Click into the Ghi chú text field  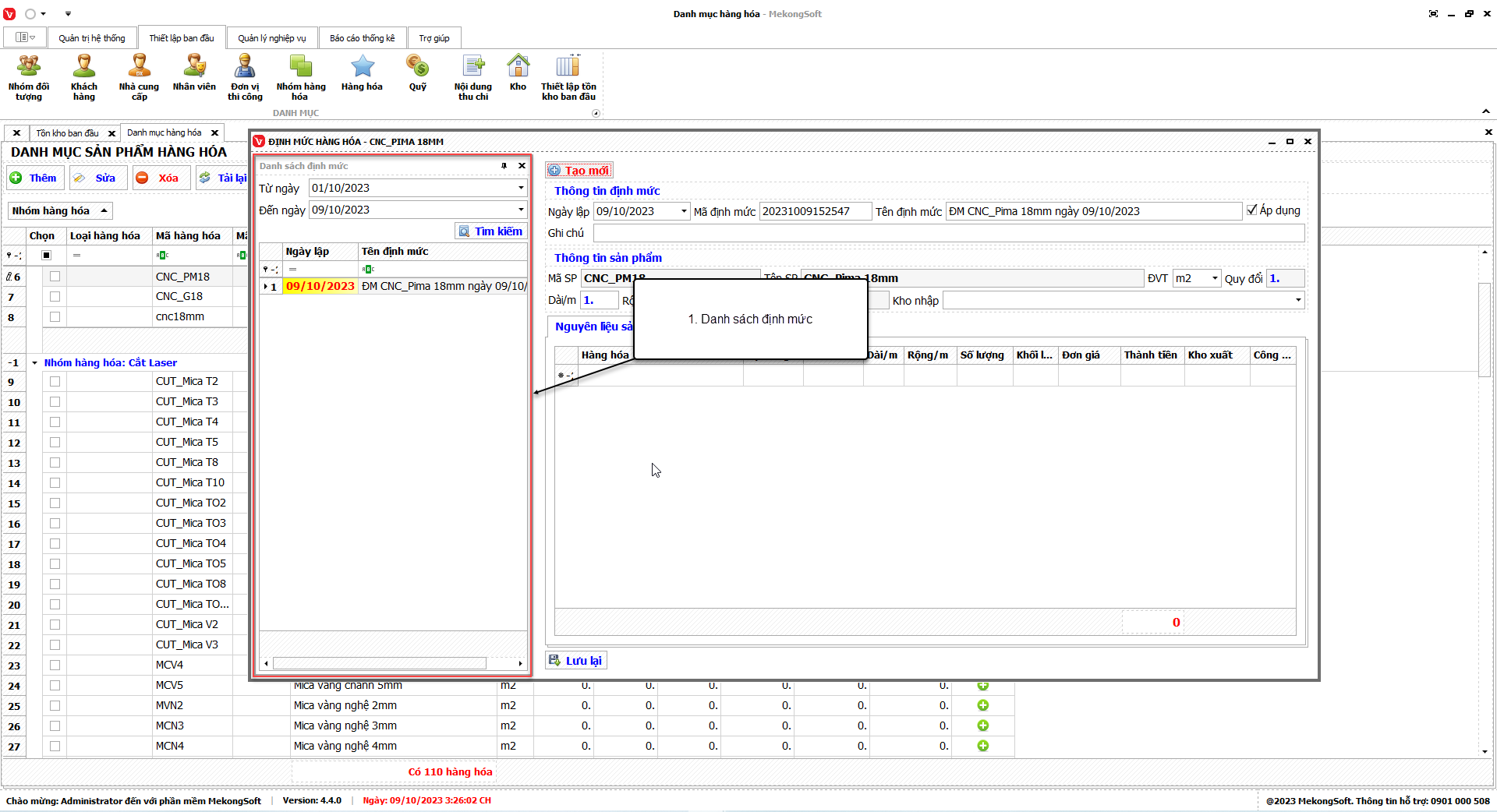pos(948,233)
